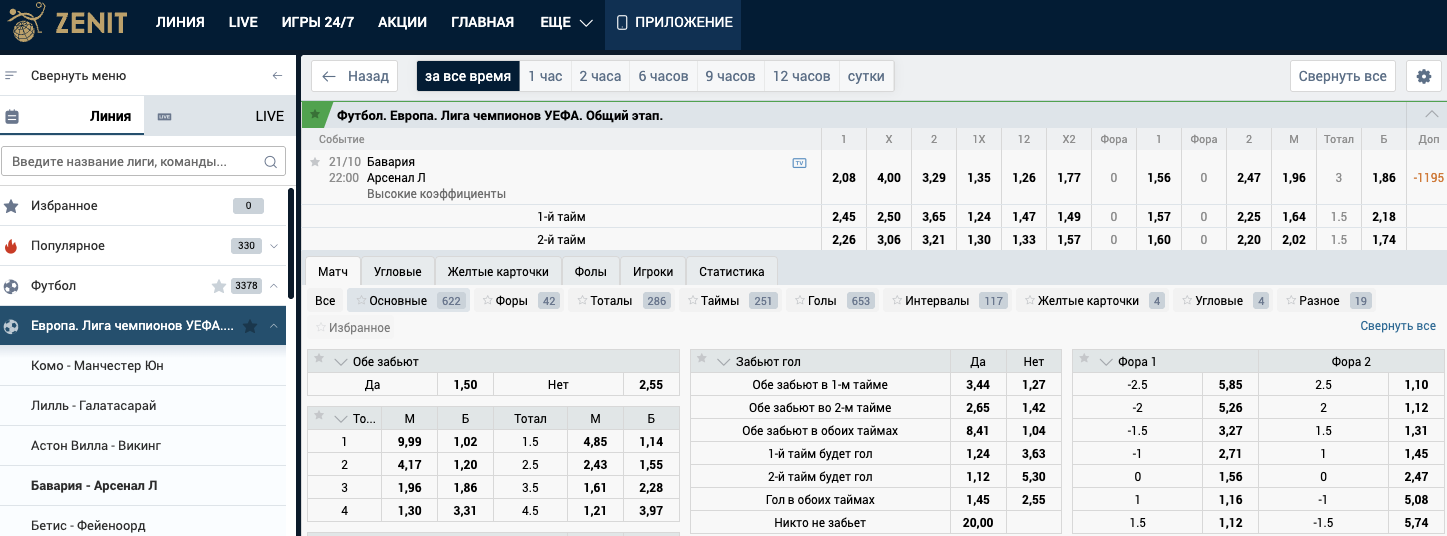The width and height of the screenshot is (1447, 536).
Task: Open settings via gear icon
Action: click(x=1424, y=76)
